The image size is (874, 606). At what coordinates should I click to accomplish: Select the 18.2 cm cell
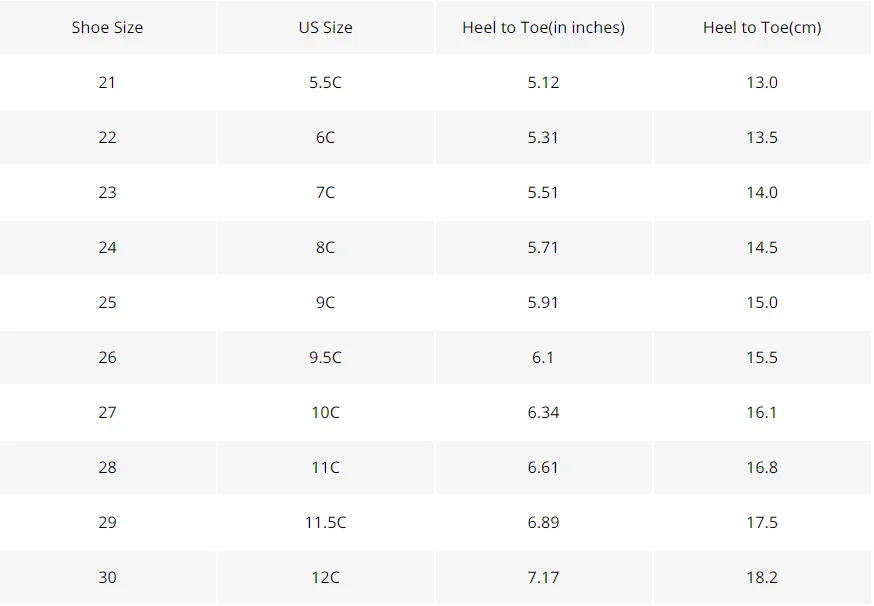(x=762, y=578)
